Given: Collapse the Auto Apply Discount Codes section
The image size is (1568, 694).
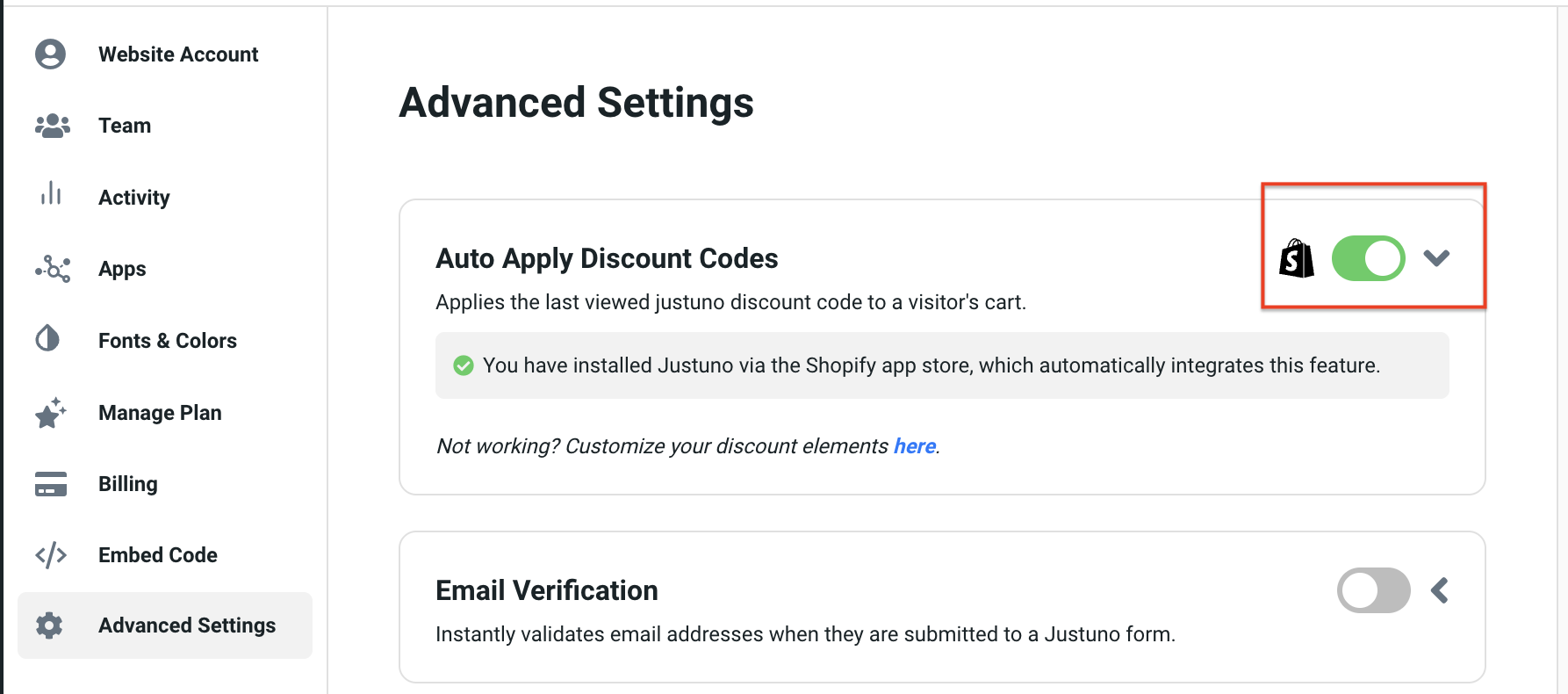Looking at the screenshot, I should pyautogui.click(x=1437, y=258).
